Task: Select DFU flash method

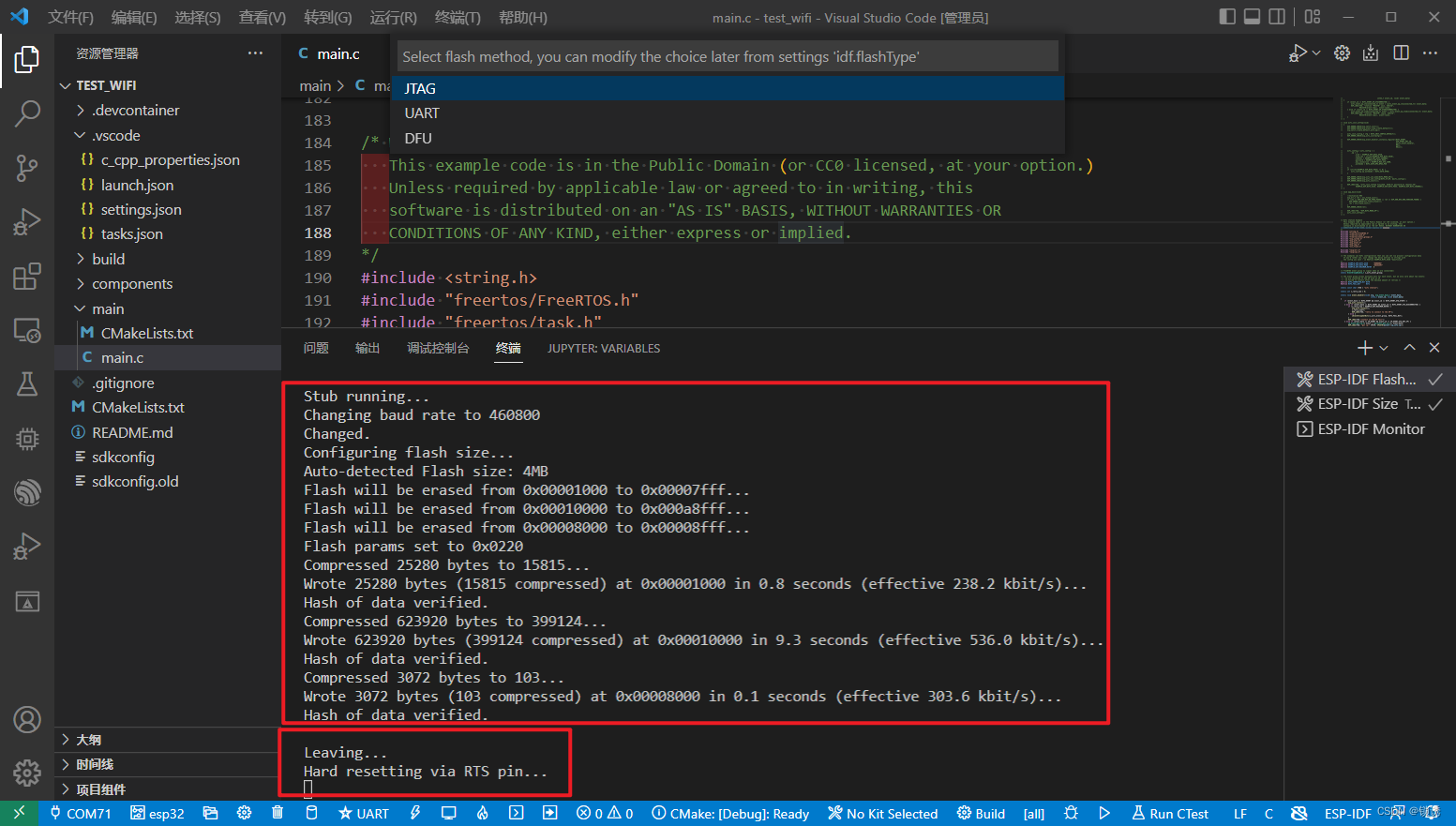Action: [729, 138]
